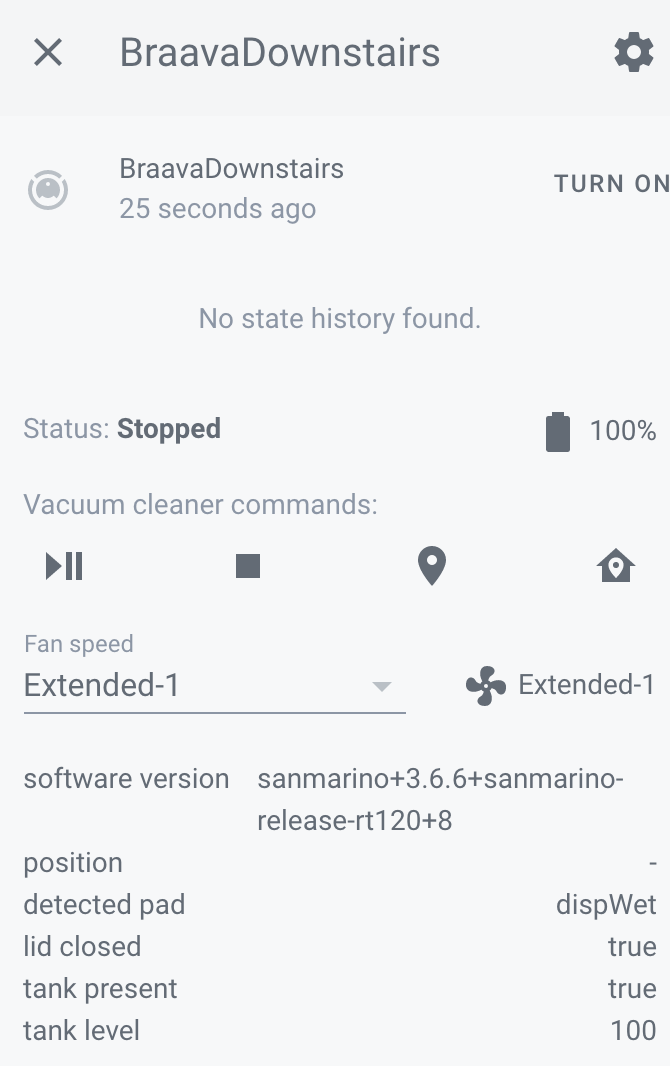The height and width of the screenshot is (1066, 670).
Task: Click the 100% battery percentage text
Action: (x=622, y=431)
